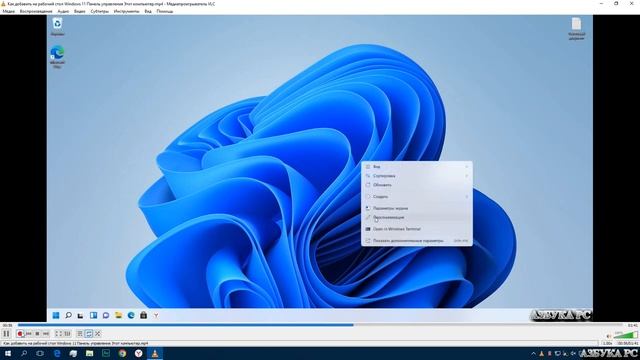
Task: Click total time label 01:41
Action: (x=633, y=325)
